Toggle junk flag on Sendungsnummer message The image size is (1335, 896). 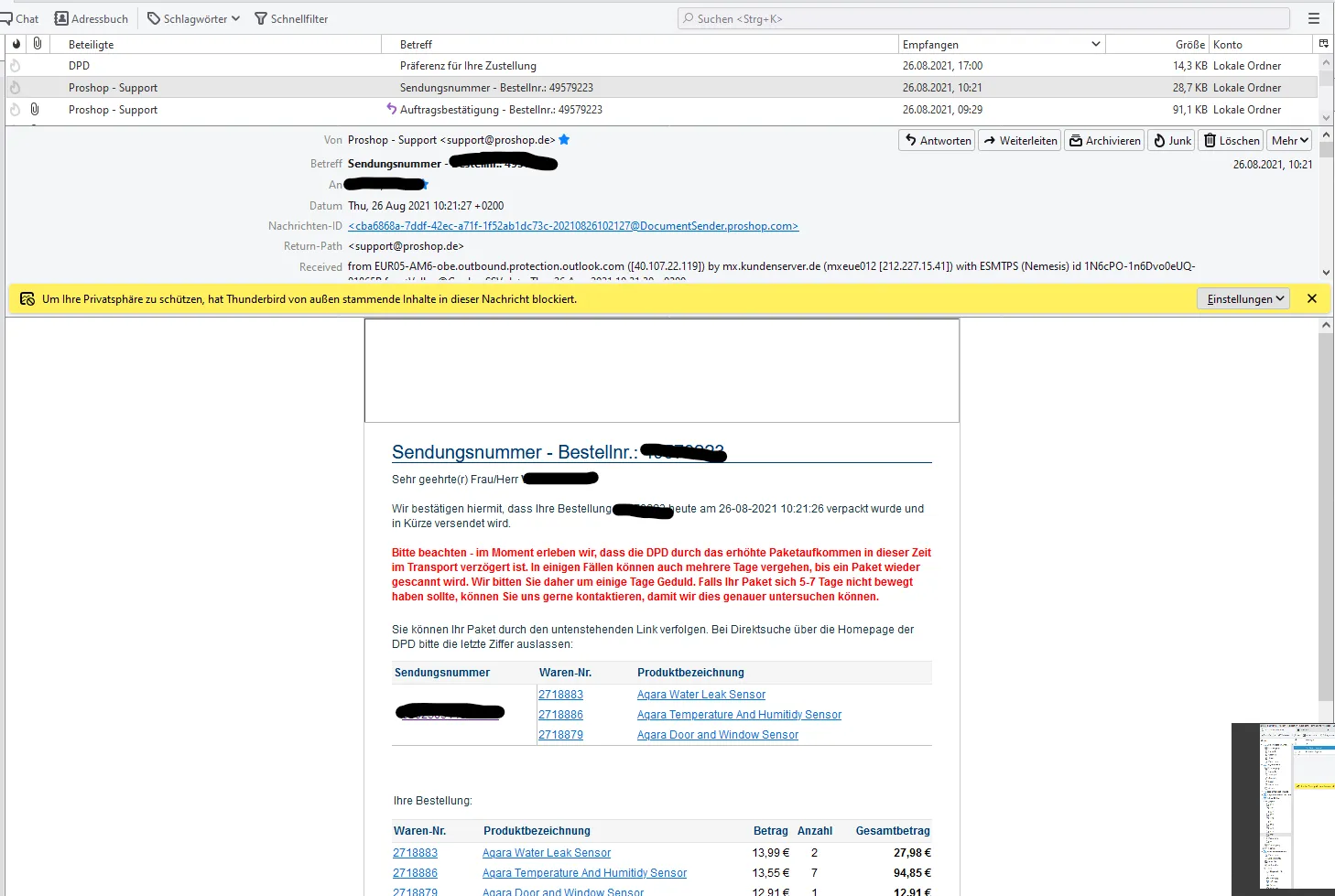click(x=15, y=88)
